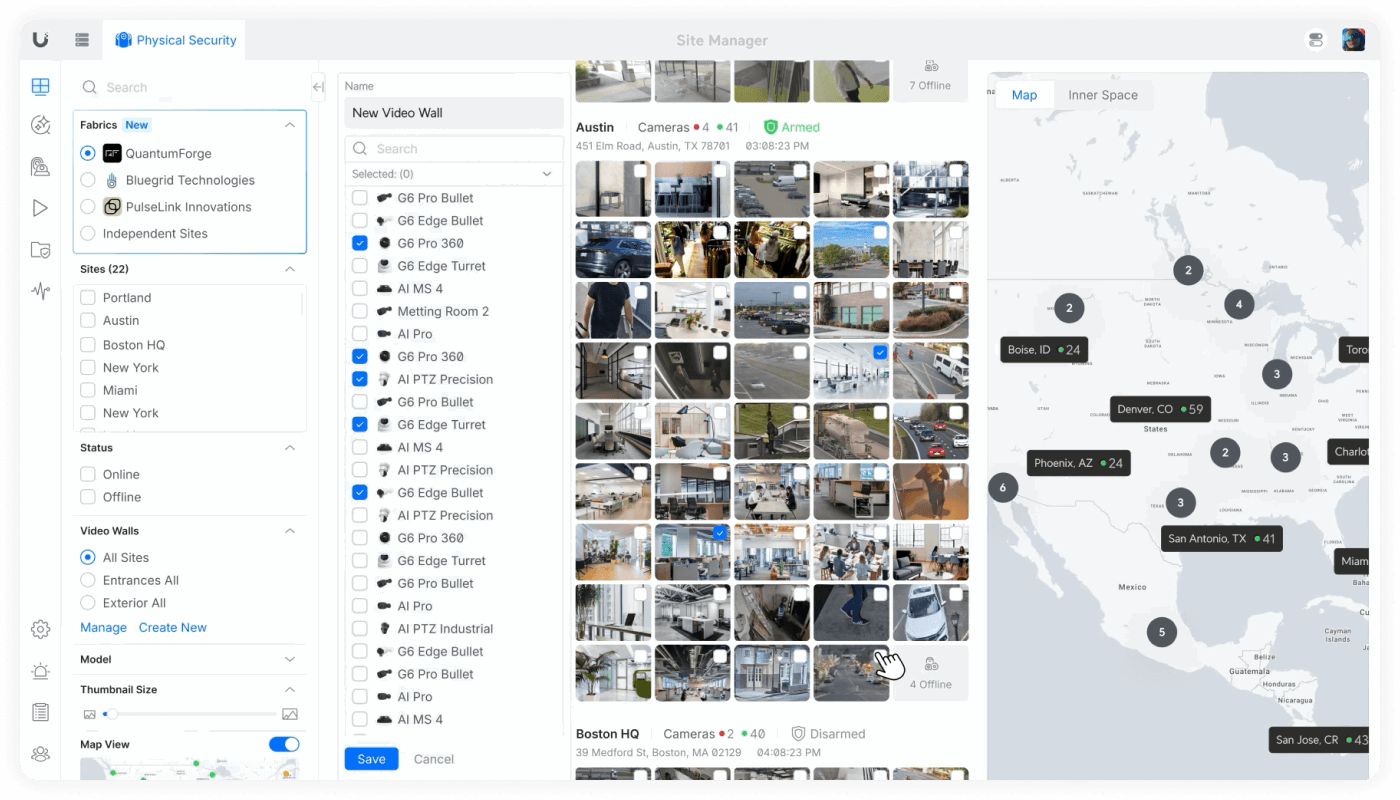Switch to the Inner Space tab
The image size is (1400, 800).
click(1103, 95)
